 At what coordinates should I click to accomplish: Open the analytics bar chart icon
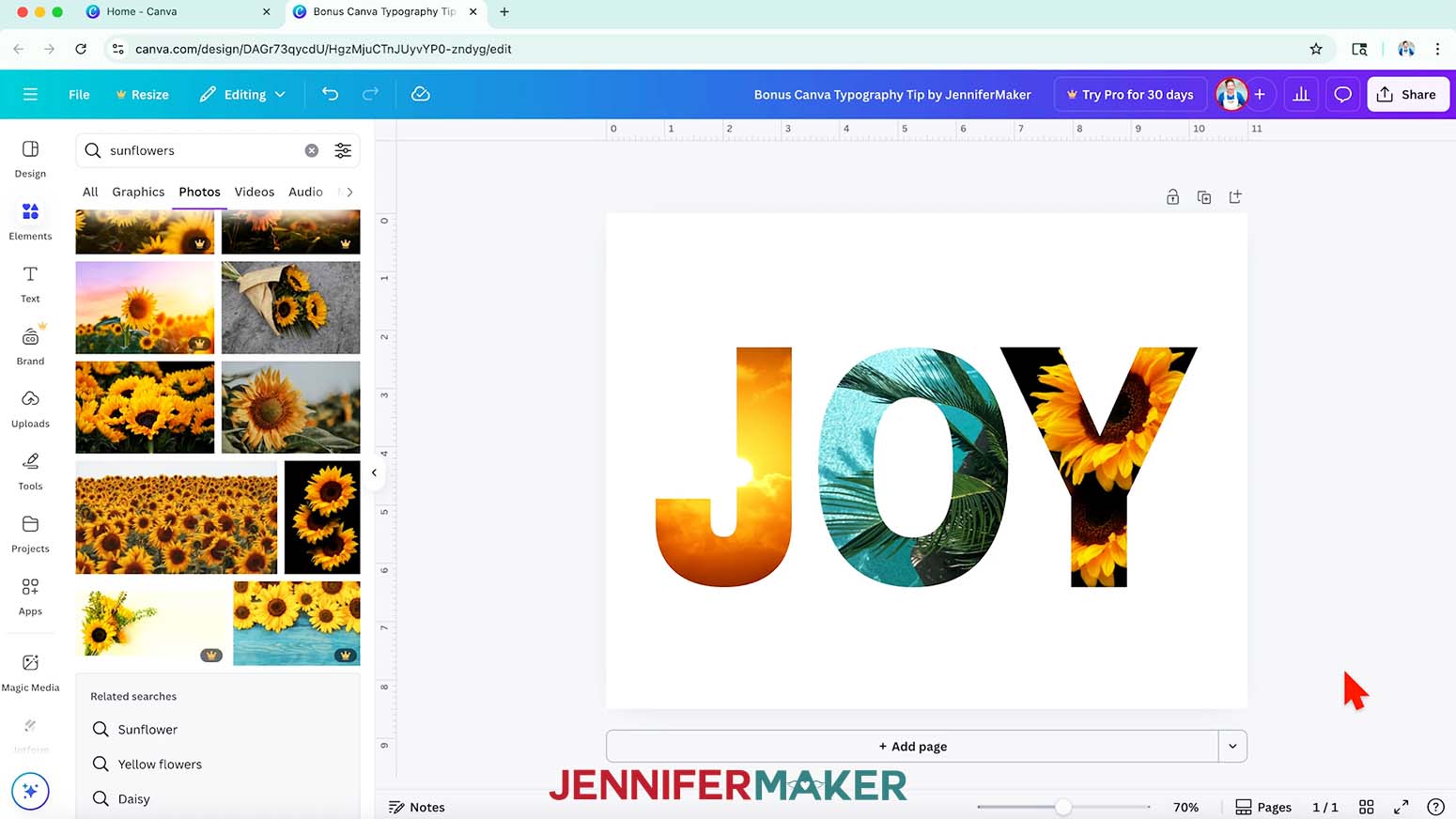1301,94
